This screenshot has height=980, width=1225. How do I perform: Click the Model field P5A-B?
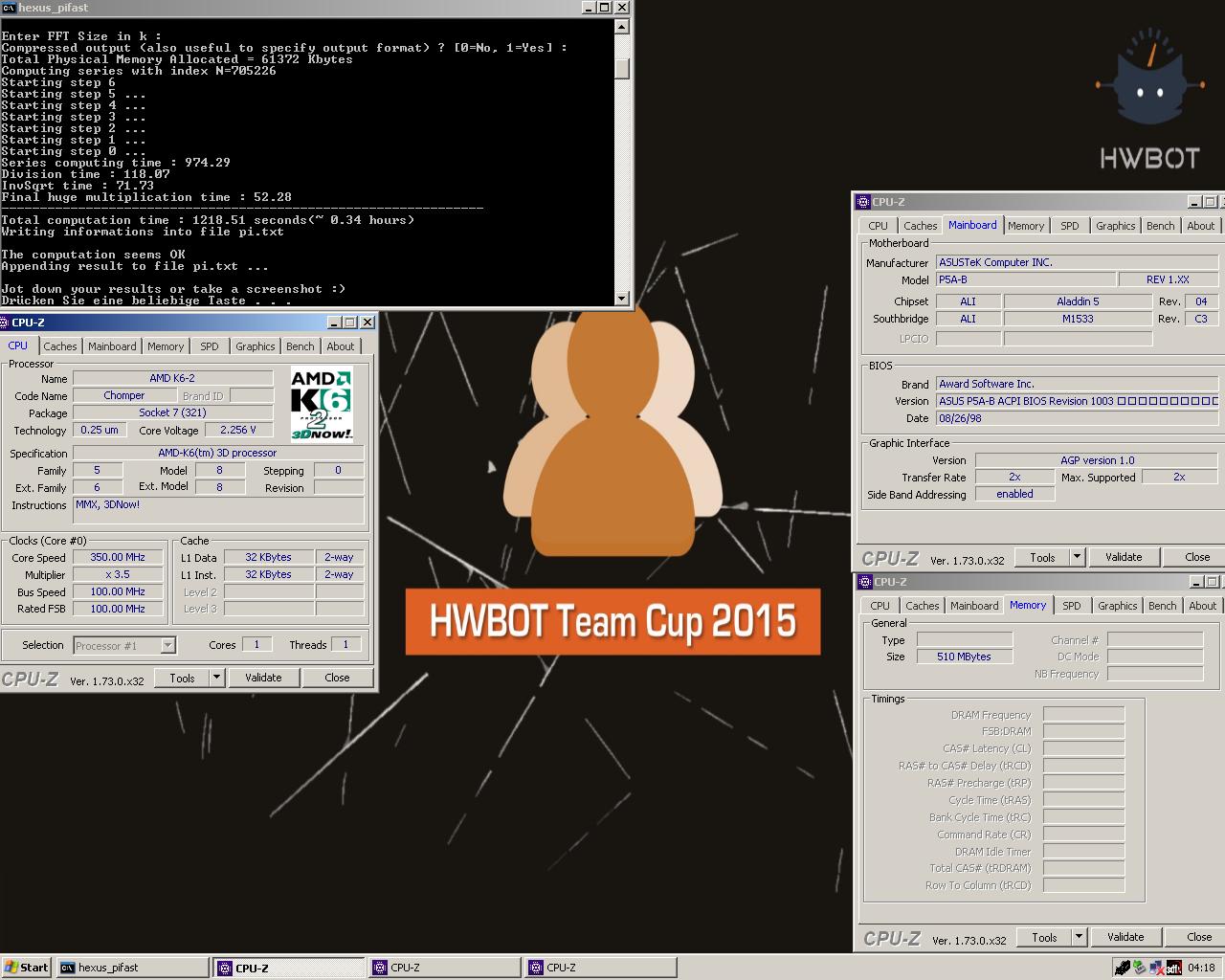tap(1026, 279)
